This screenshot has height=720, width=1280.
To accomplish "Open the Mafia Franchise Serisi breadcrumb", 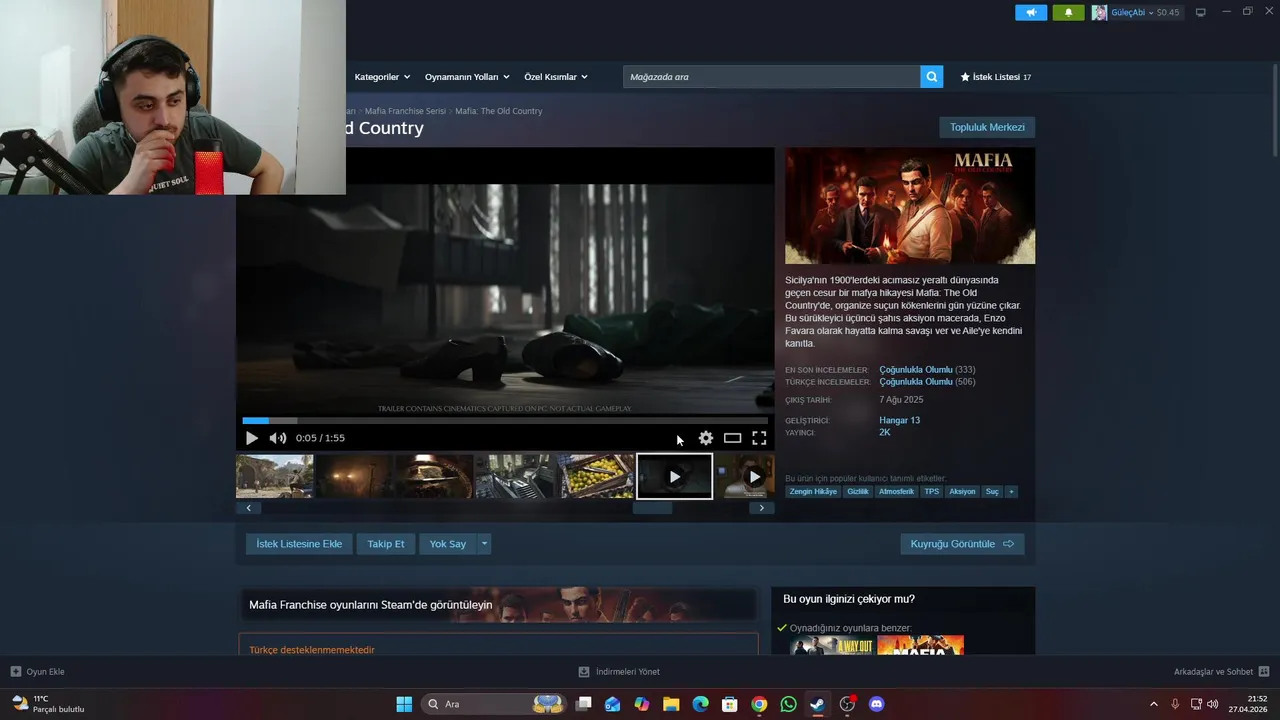I will (x=405, y=111).
